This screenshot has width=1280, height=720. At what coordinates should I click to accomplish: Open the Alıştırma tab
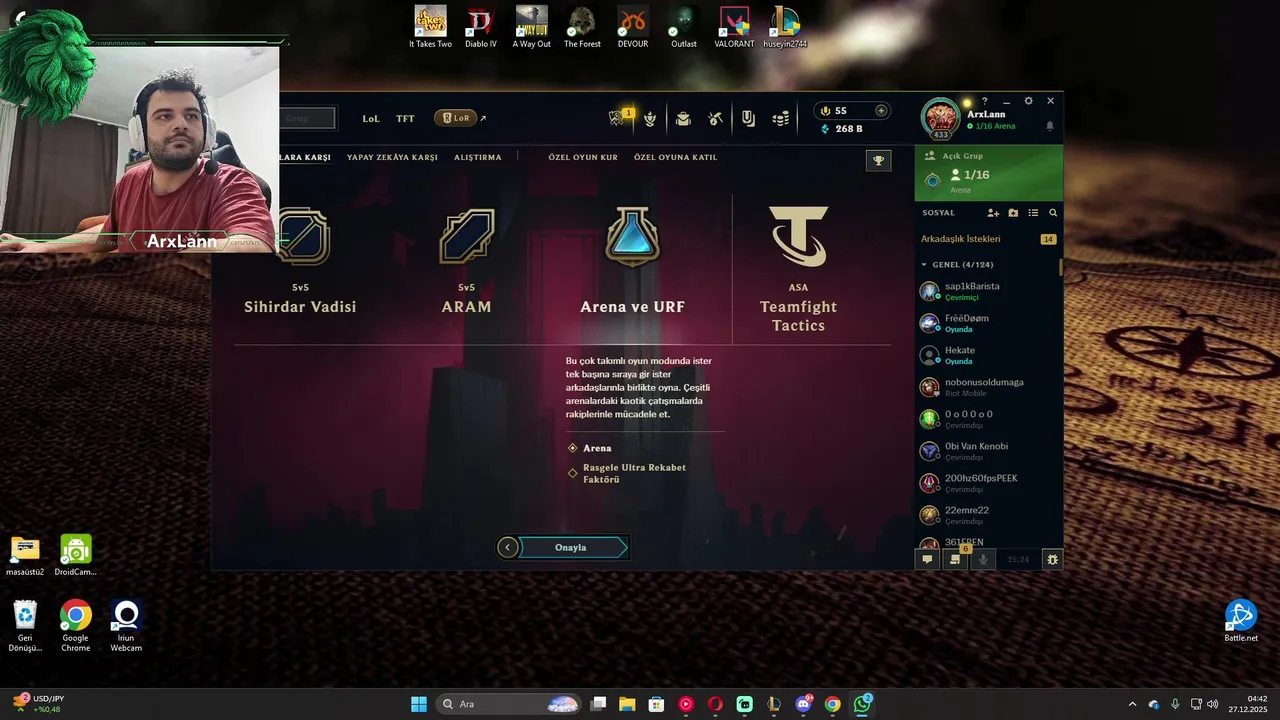tap(478, 157)
